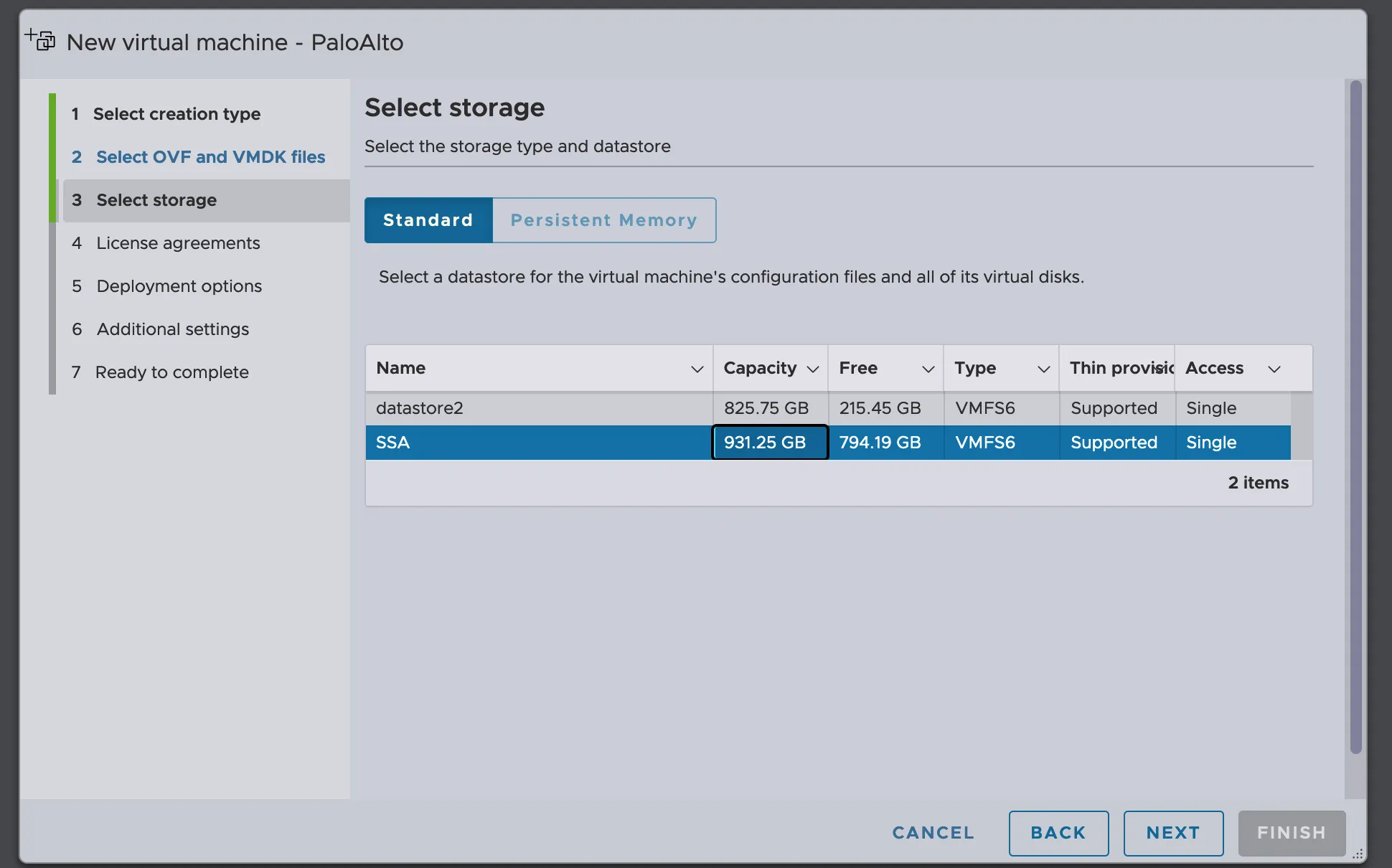Screen dimensions: 1392x868
Task: Click step 7 Ready to complete
Action: 171,372
